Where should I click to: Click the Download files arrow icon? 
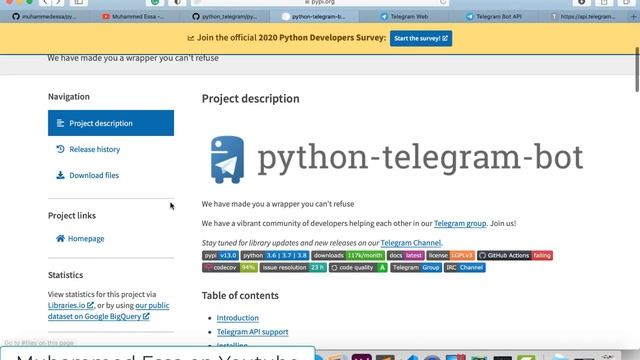[x=60, y=175]
